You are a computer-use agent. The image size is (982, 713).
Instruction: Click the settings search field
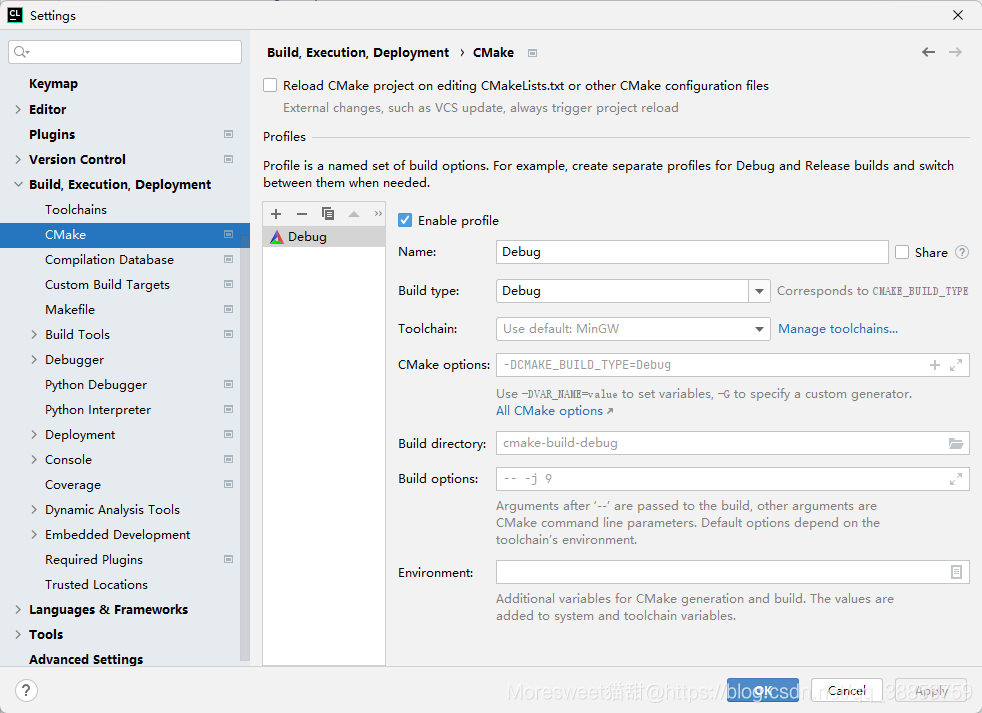point(125,52)
